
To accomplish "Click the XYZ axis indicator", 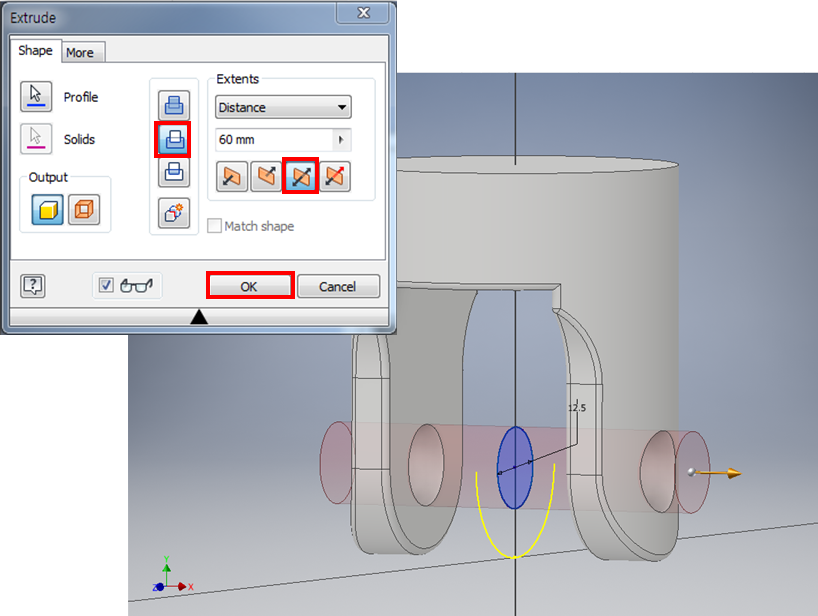I will (x=173, y=574).
